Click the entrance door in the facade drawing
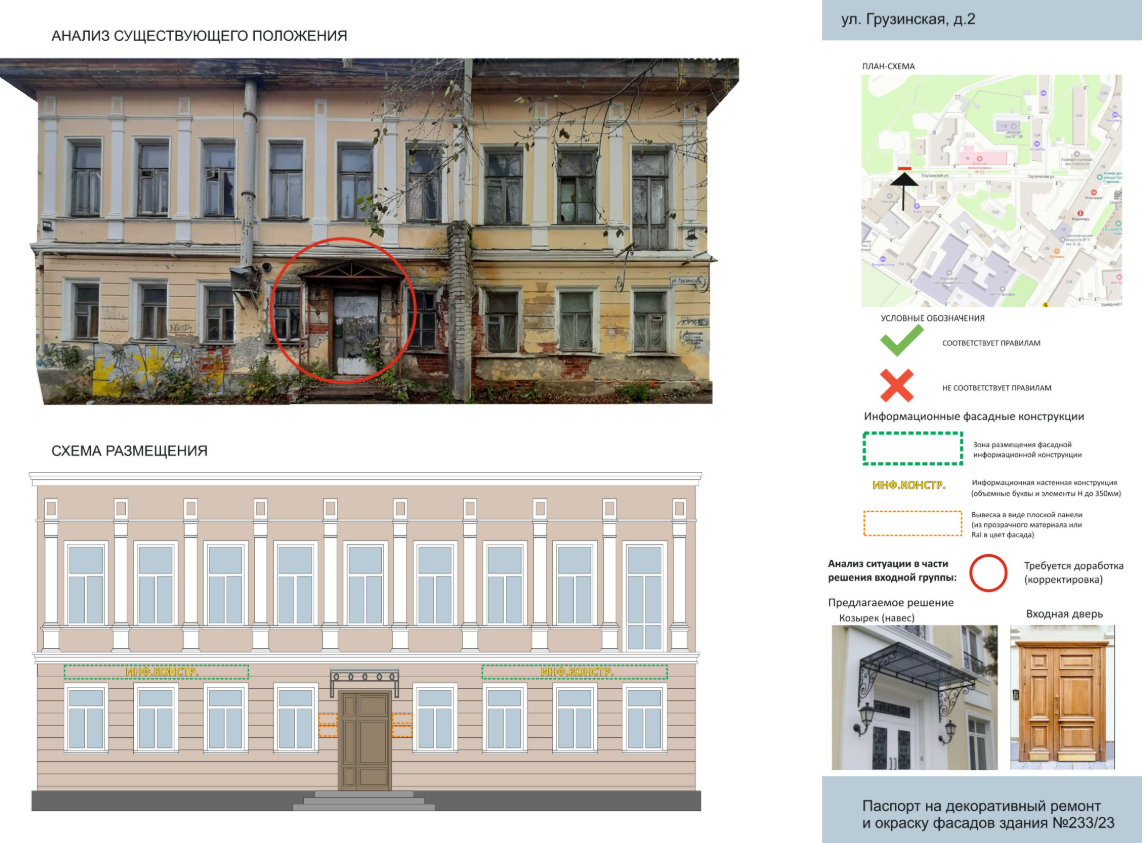Screen dimensions: 1143x843 pyautogui.click(x=364, y=740)
